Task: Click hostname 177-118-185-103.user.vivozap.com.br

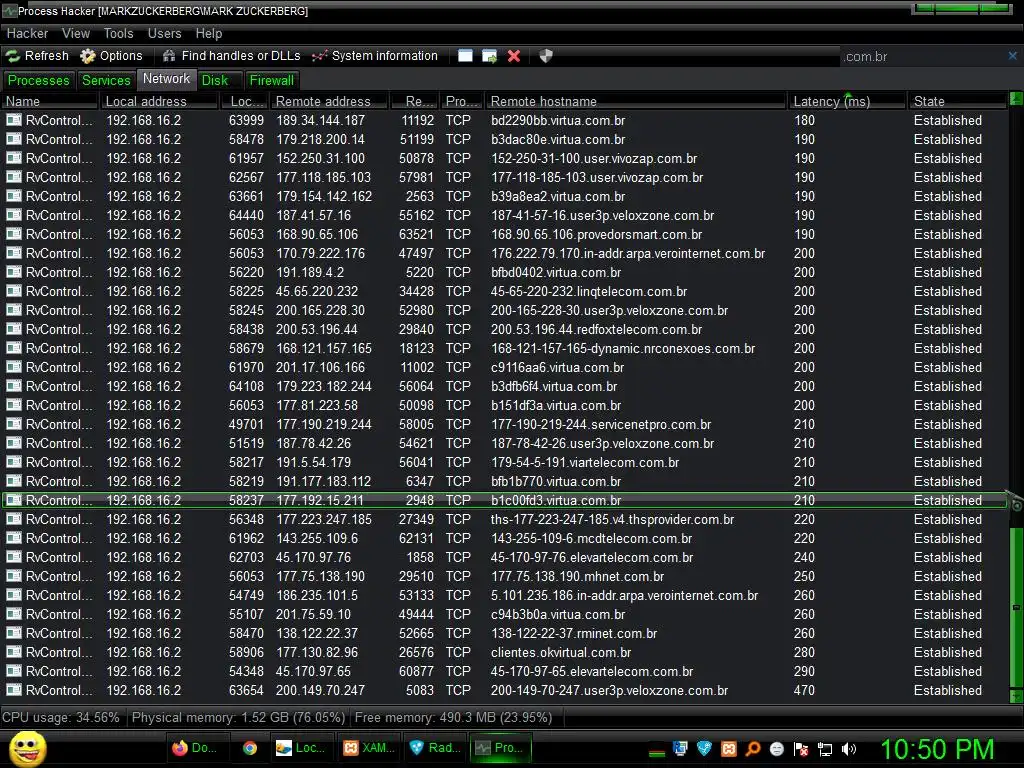Action: (597, 177)
